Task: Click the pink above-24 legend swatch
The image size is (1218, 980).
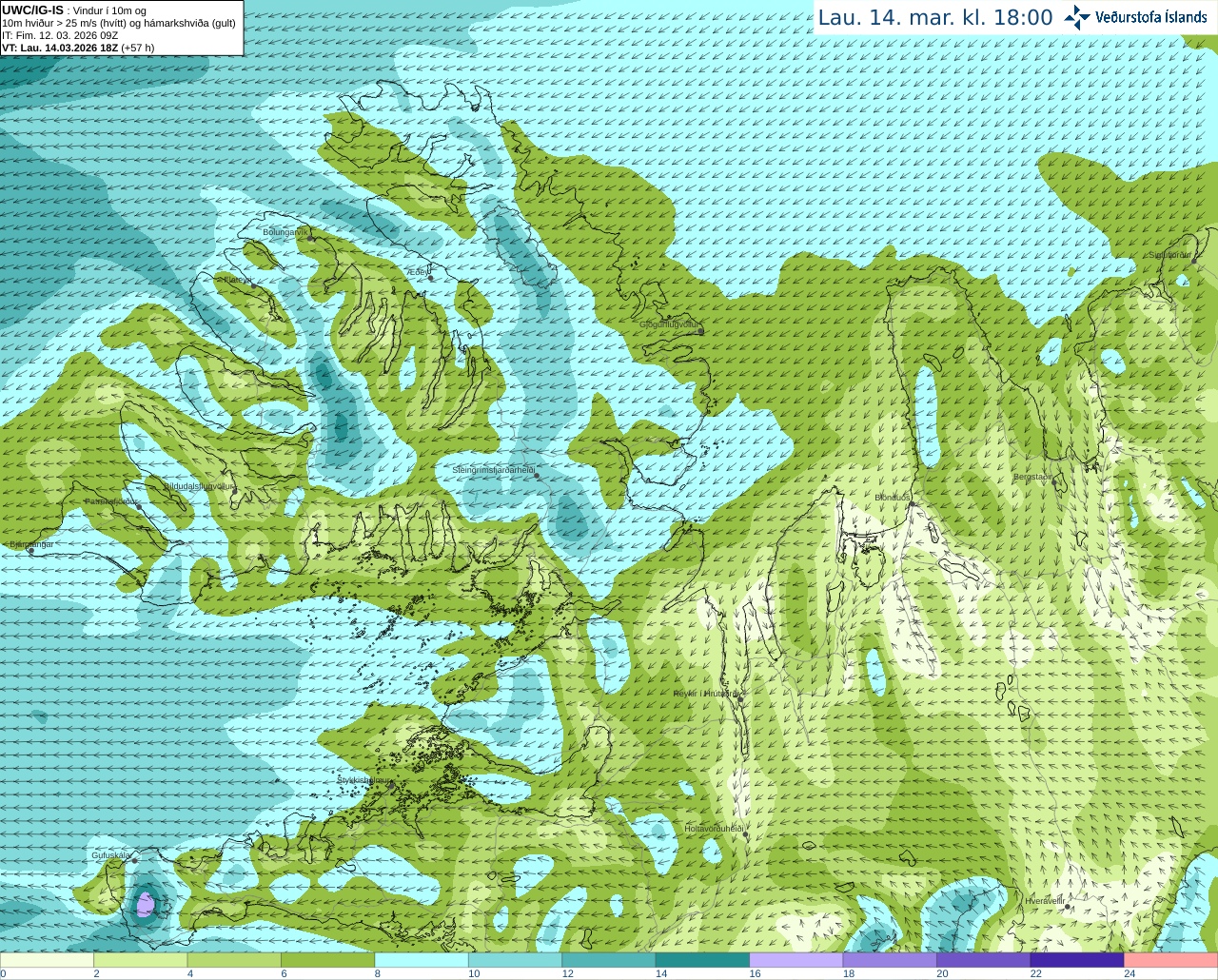Action: pyautogui.click(x=1170, y=960)
